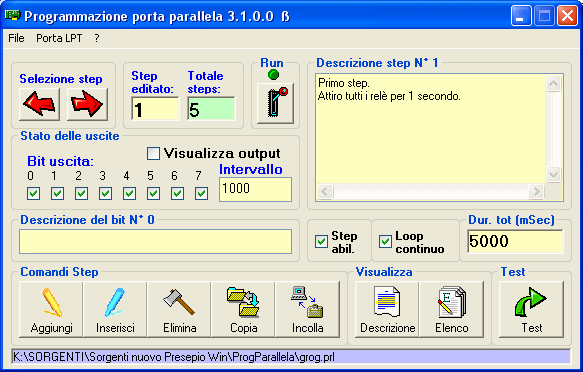Open the Descrizione document view
The height and width of the screenshot is (372, 583).
387,309
